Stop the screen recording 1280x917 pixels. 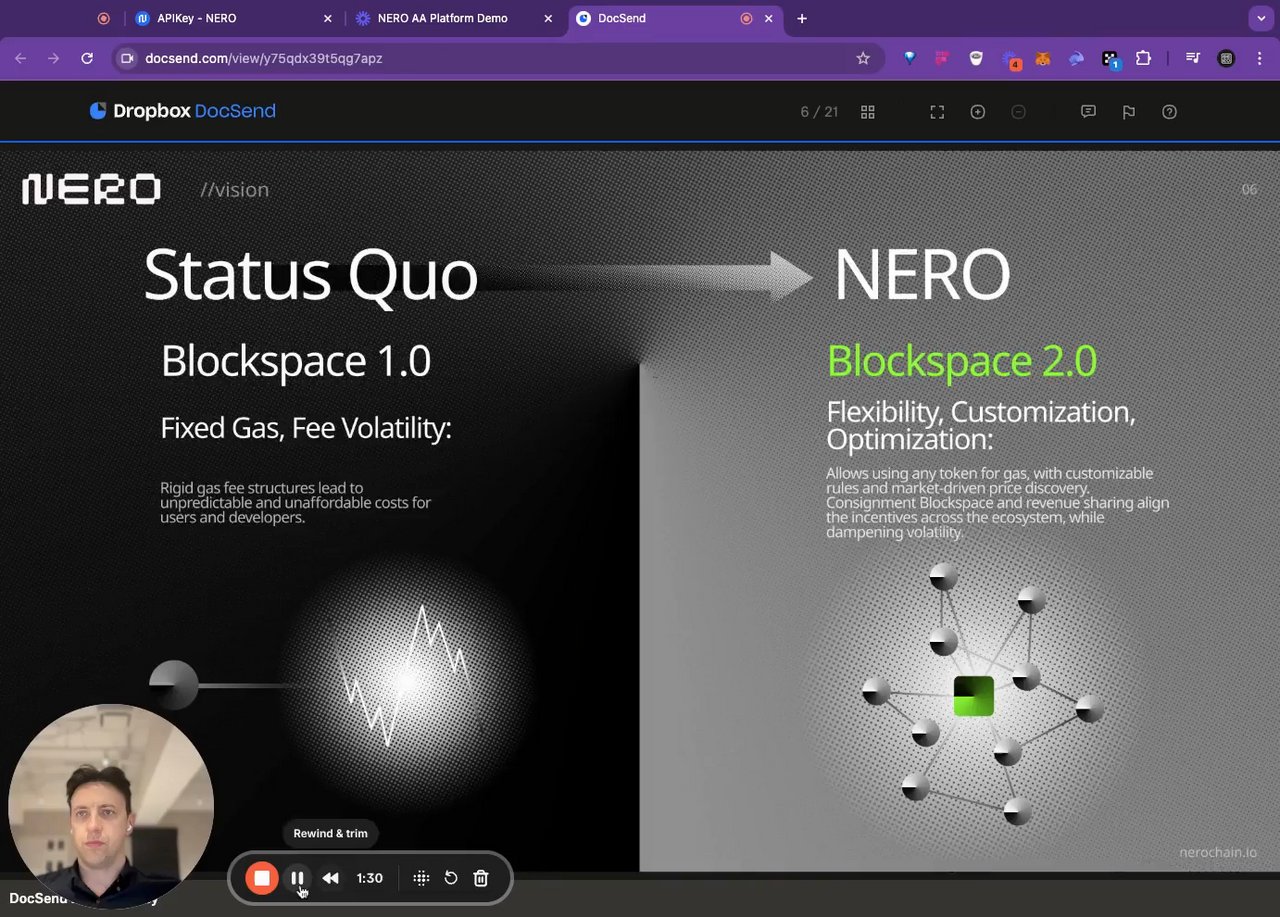(261, 878)
